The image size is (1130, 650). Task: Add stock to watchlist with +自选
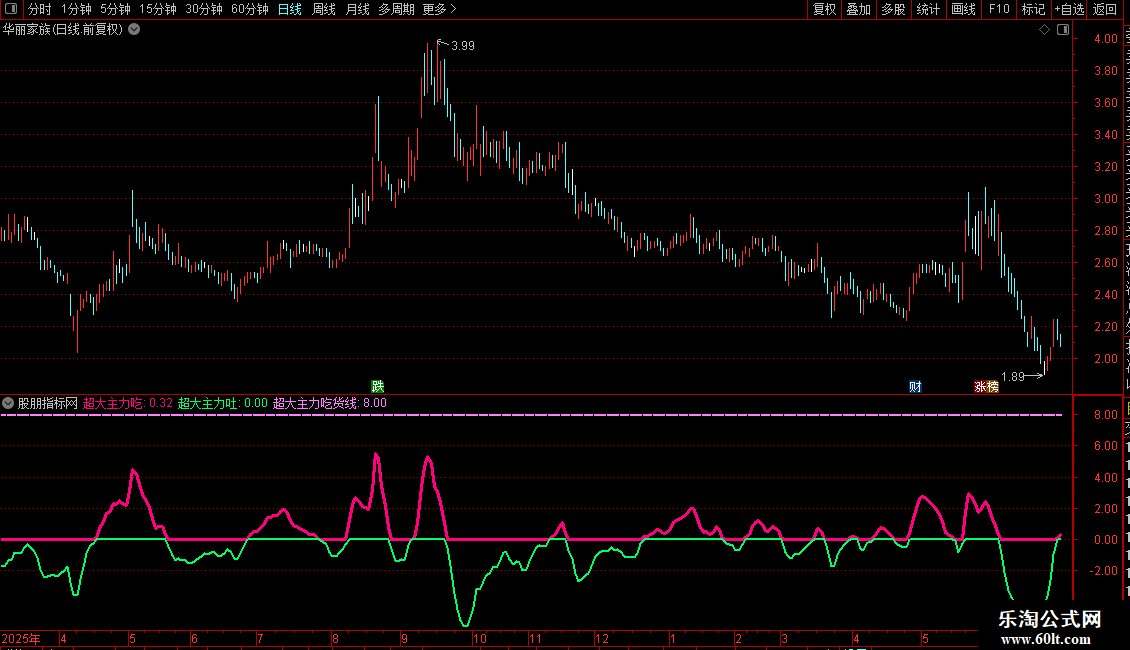pyautogui.click(x=1069, y=9)
